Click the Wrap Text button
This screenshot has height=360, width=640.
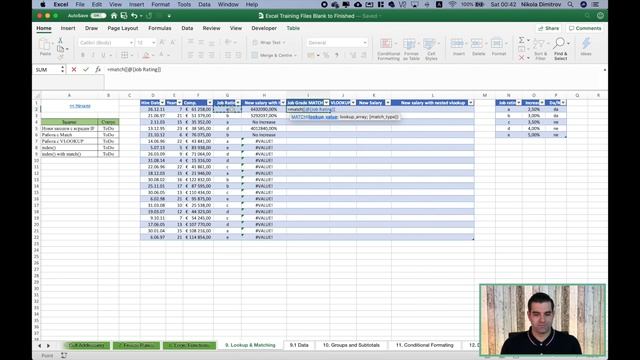point(268,42)
